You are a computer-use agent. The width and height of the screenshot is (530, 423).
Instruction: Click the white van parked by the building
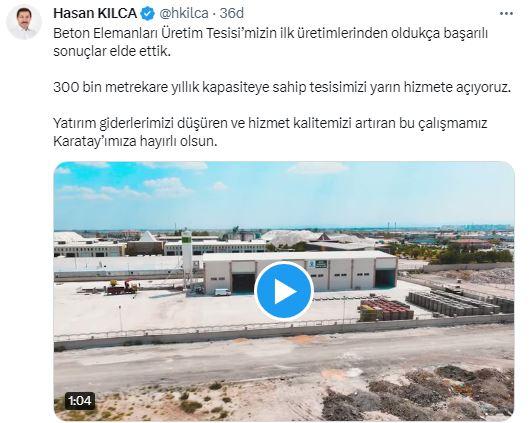pyautogui.click(x=222, y=292)
